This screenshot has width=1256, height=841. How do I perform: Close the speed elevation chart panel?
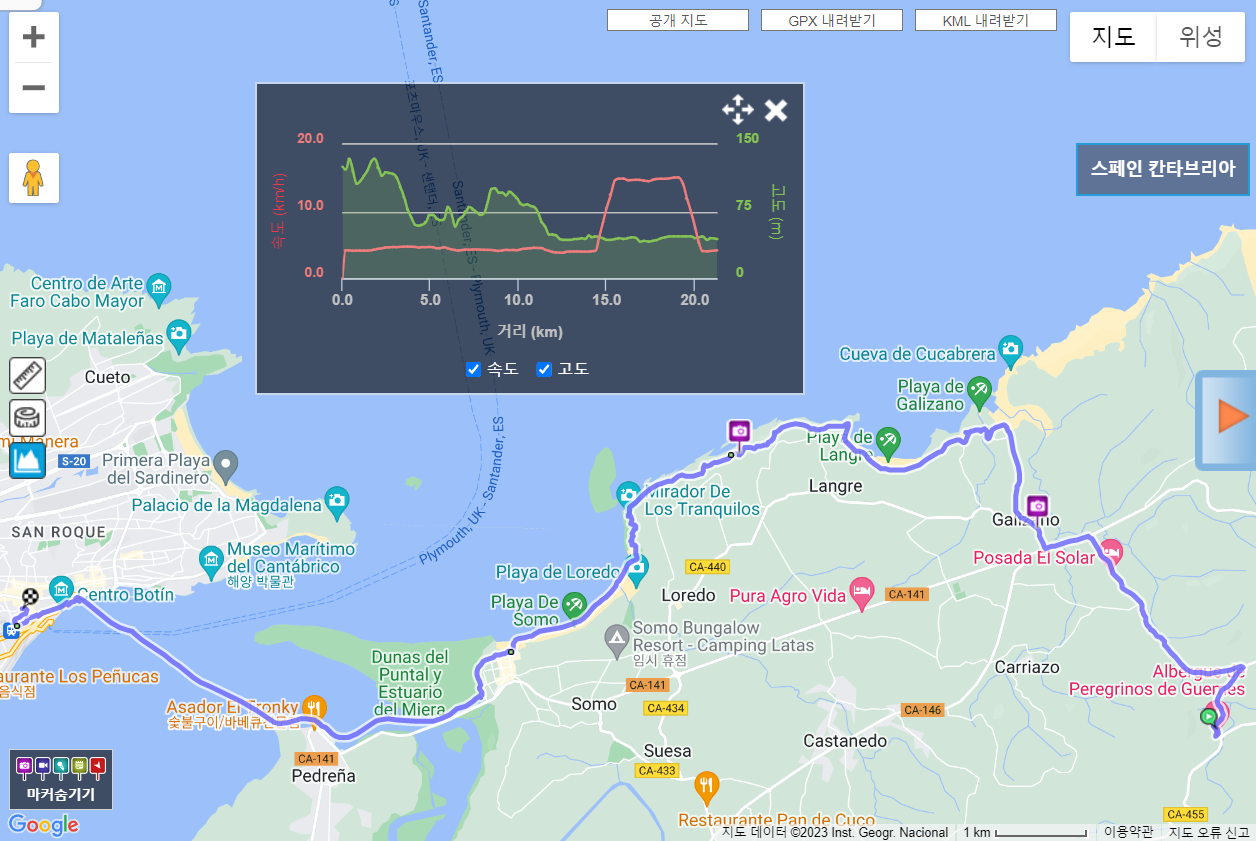pos(776,110)
